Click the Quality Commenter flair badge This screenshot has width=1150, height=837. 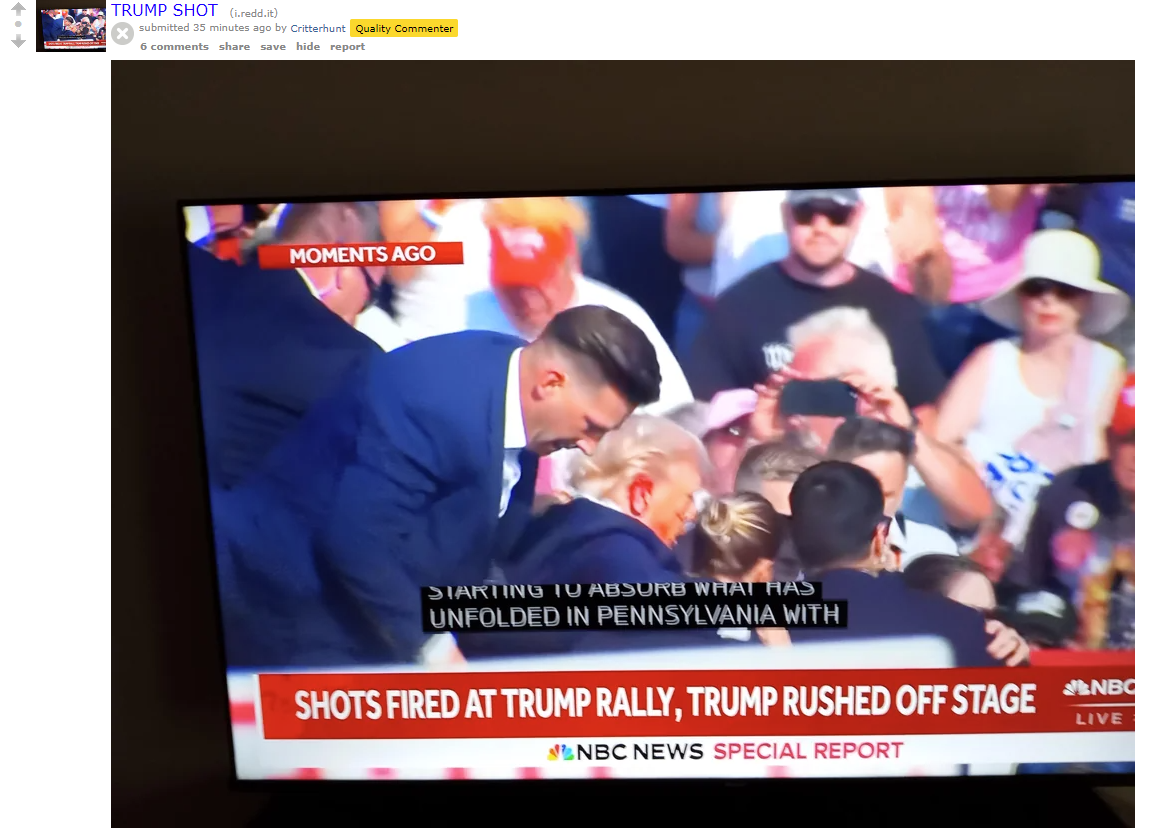point(404,29)
